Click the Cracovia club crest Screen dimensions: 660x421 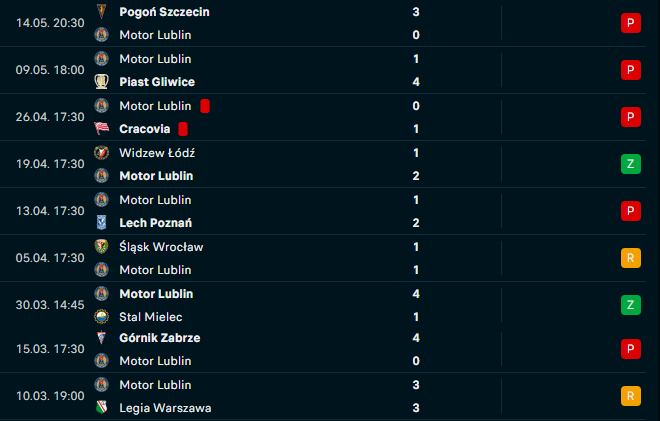[x=101, y=129]
